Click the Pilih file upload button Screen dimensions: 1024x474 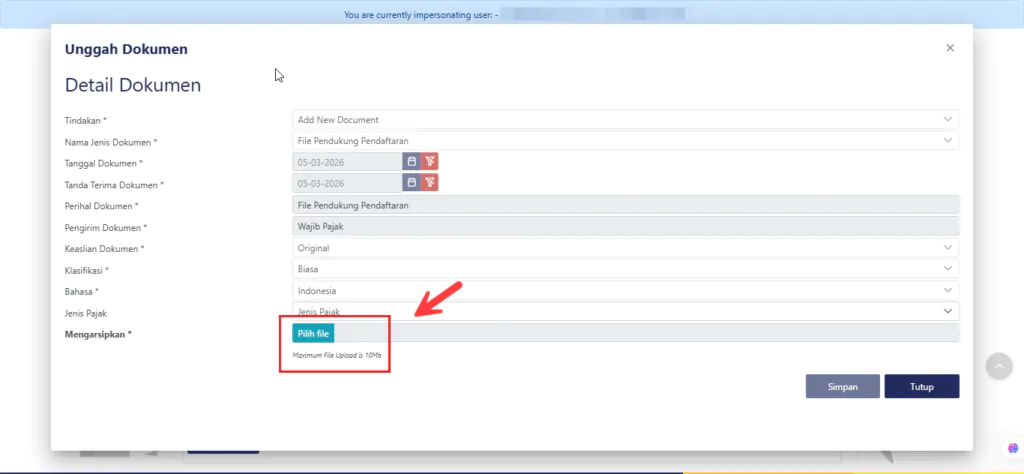[313, 333]
